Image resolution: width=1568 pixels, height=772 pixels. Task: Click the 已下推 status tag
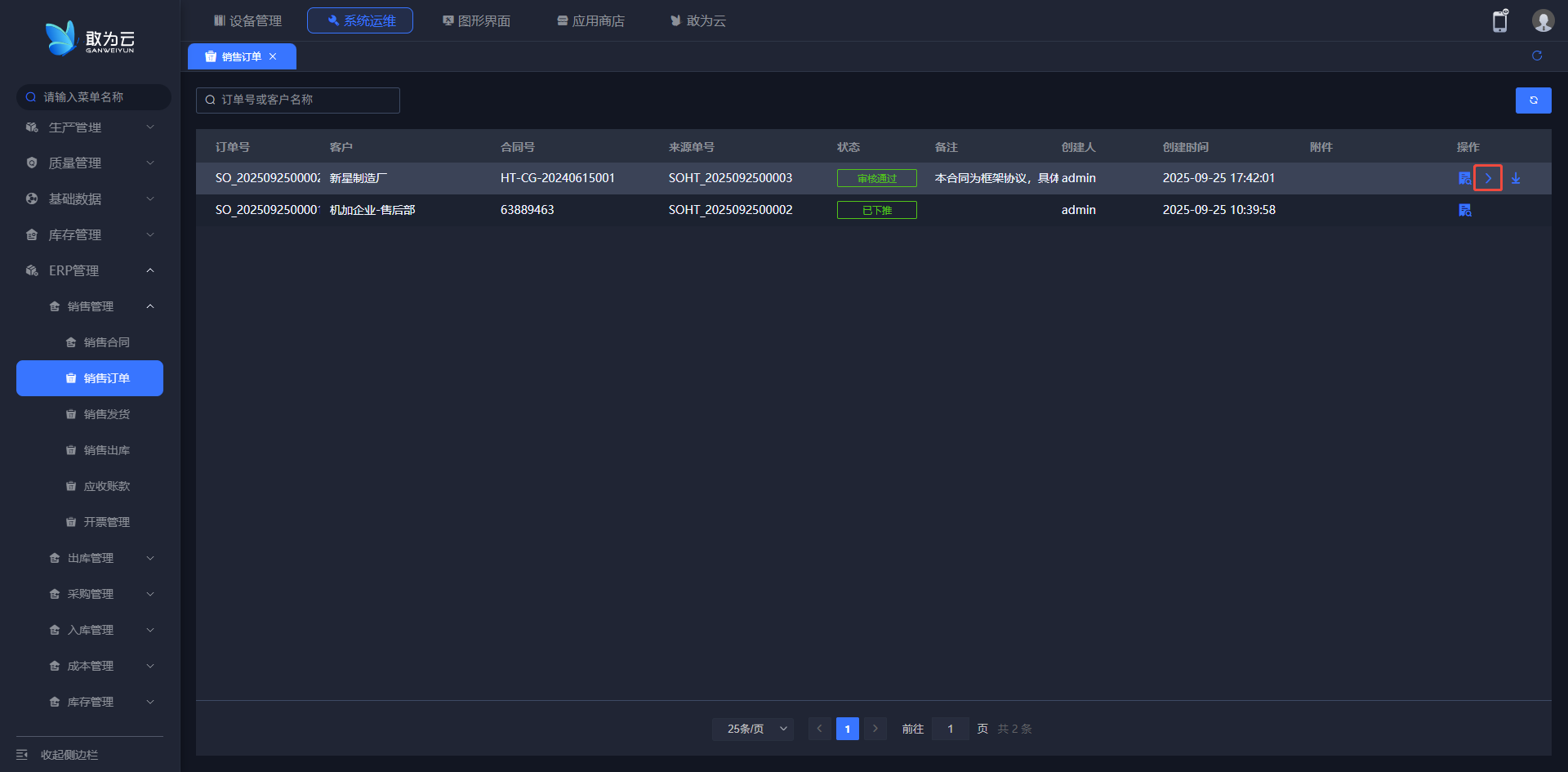pos(877,210)
